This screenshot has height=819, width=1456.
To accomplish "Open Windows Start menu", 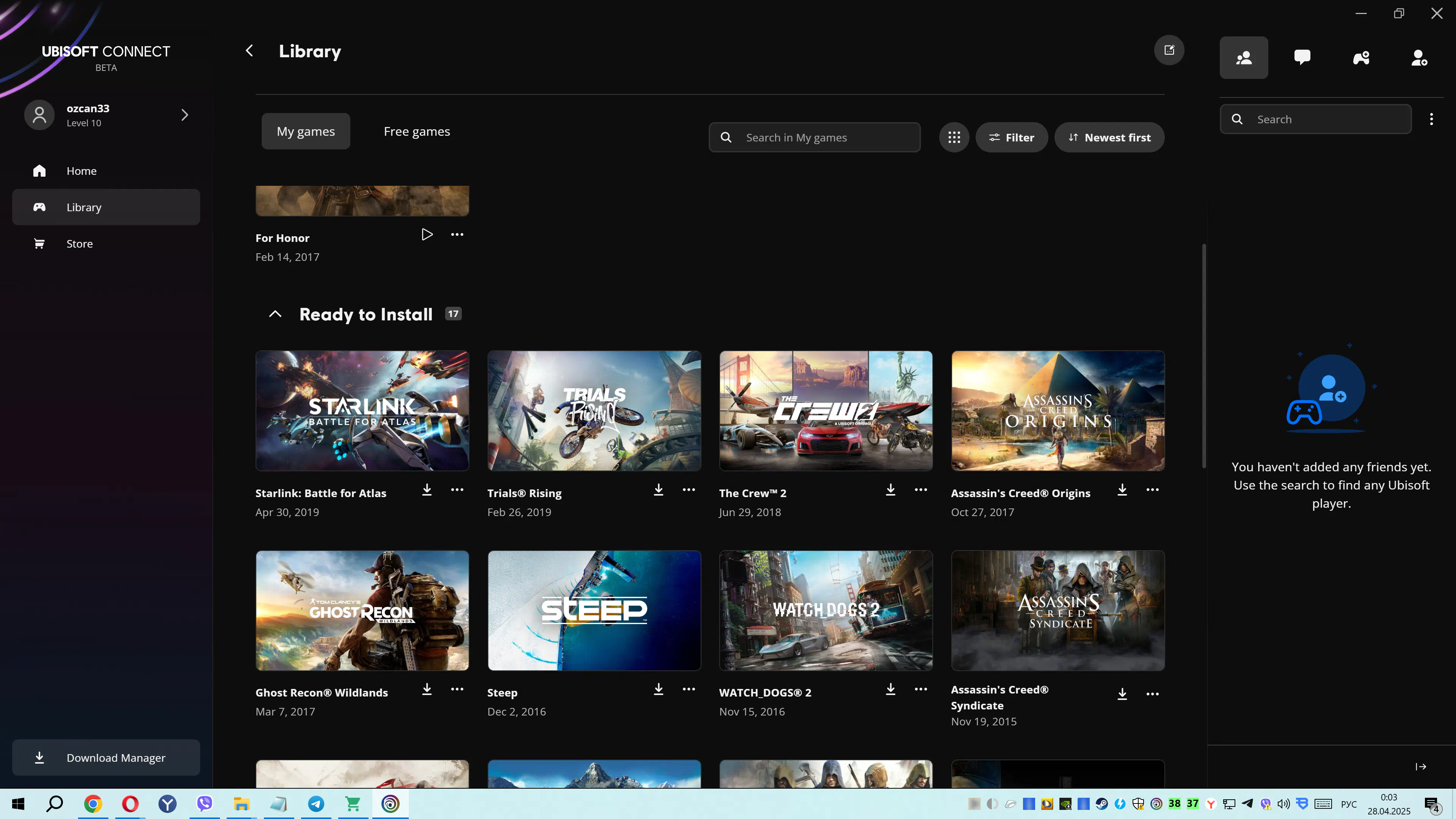I will [x=18, y=804].
